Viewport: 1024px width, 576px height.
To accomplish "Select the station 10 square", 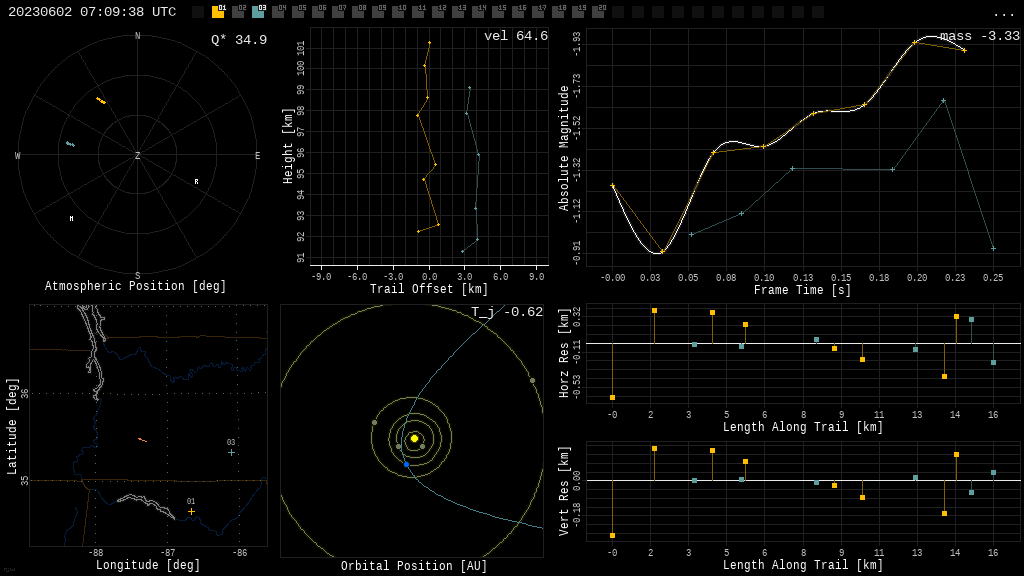I will click(398, 12).
